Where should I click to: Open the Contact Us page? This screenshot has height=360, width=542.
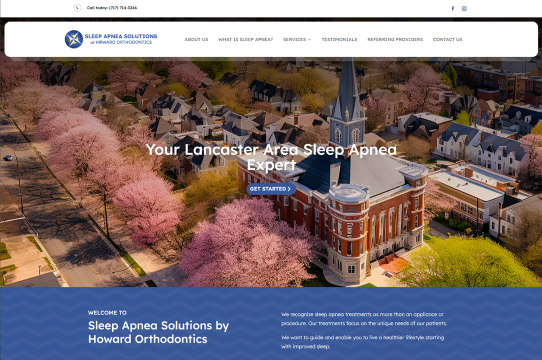coord(448,39)
